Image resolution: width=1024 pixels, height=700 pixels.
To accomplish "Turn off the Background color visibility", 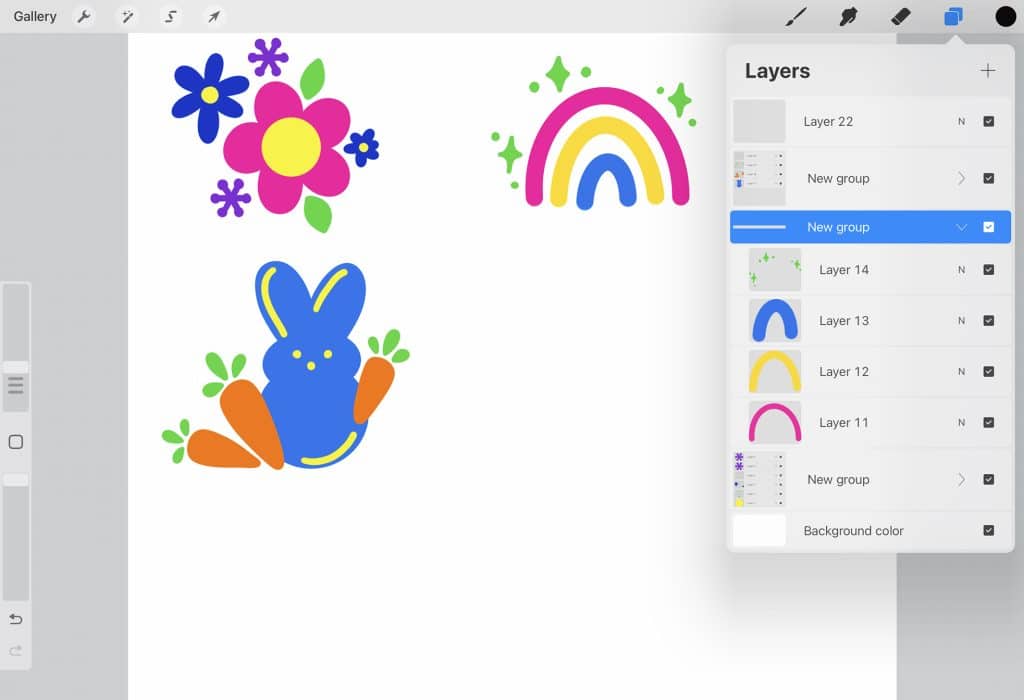I will pos(989,530).
